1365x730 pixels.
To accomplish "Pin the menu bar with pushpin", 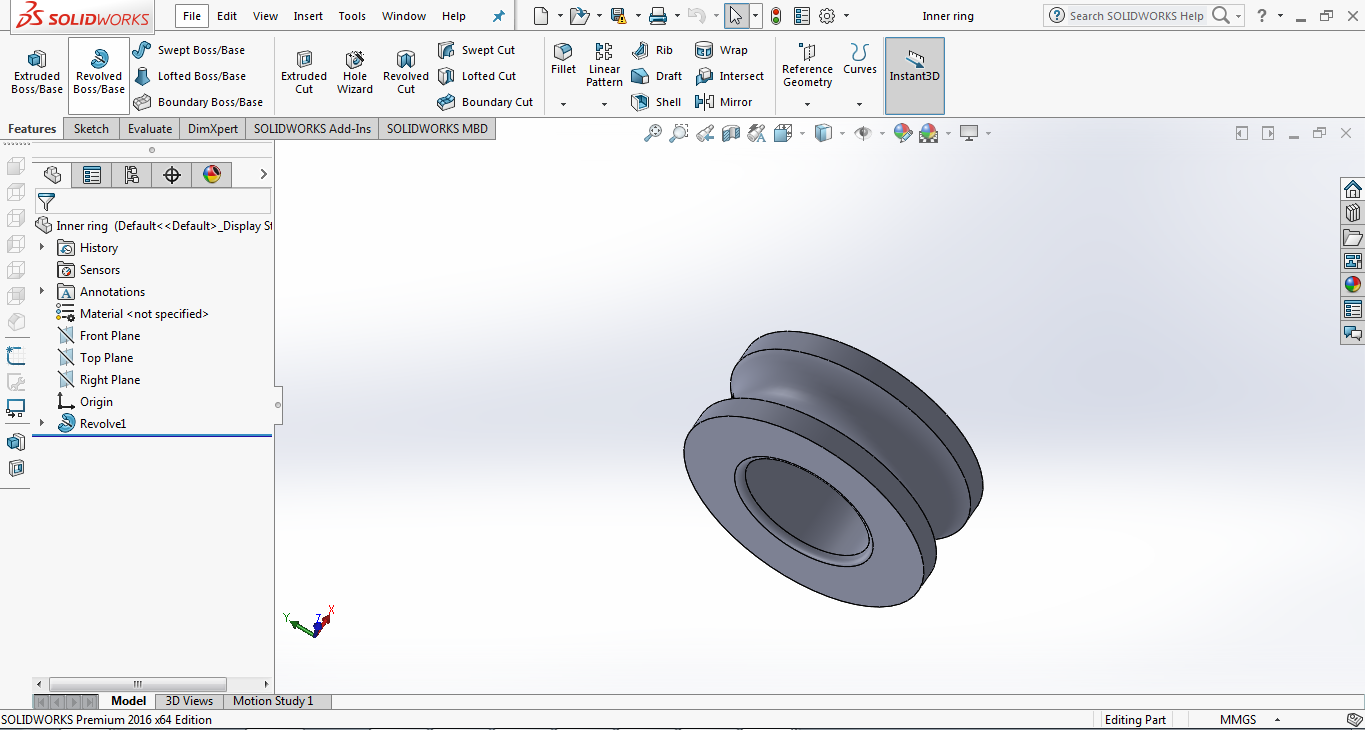I will [498, 16].
